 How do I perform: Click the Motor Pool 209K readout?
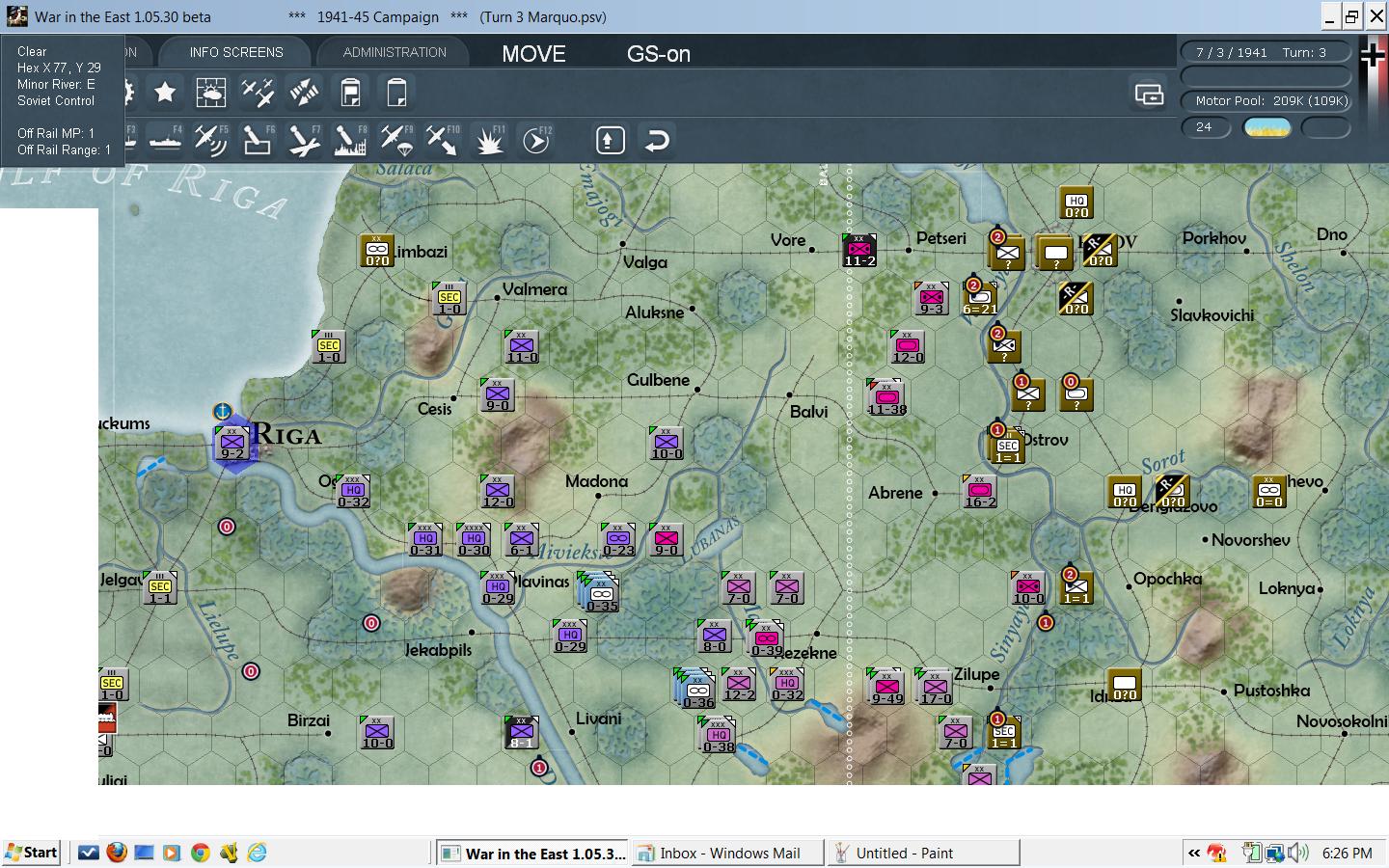tap(1266, 100)
